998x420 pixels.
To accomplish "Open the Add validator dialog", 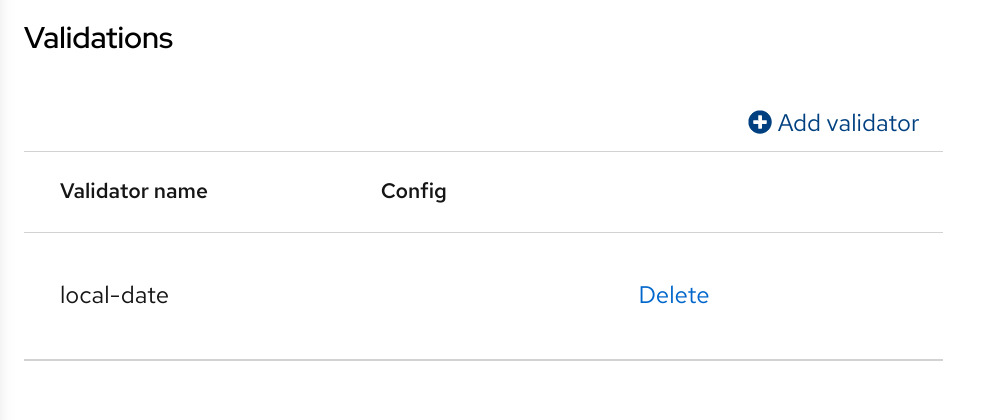I will click(834, 123).
